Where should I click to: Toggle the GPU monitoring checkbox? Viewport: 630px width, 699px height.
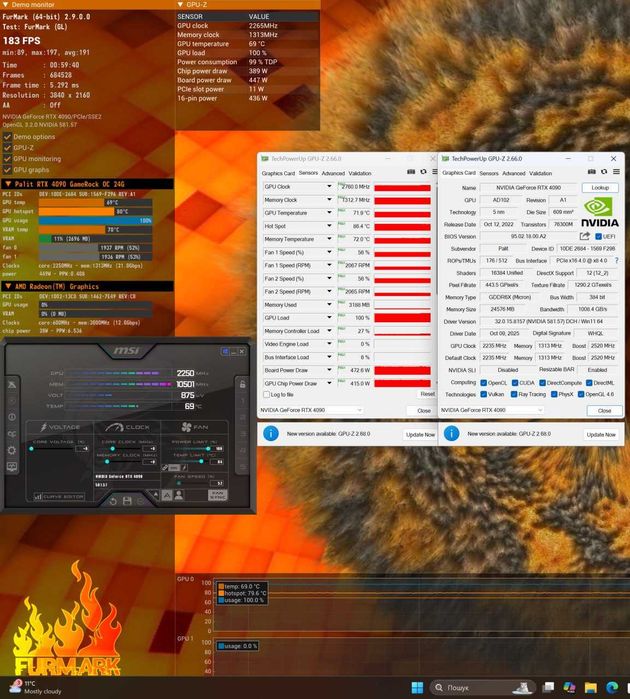tap(7, 159)
